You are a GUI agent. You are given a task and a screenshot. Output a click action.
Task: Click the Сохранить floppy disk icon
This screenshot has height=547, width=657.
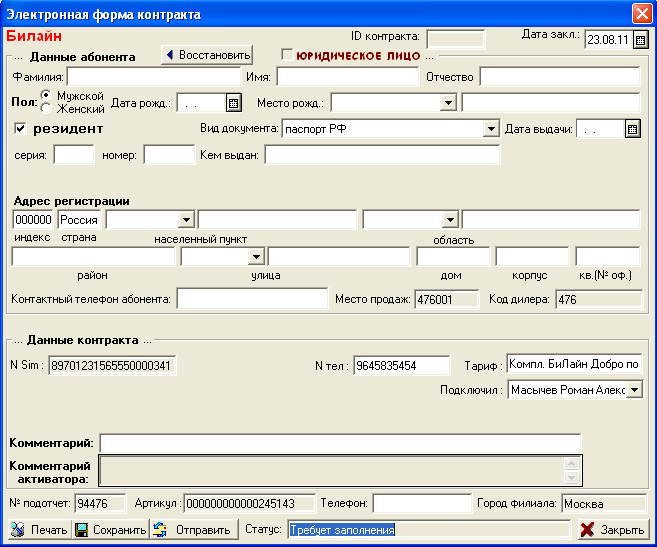pyautogui.click(x=81, y=530)
